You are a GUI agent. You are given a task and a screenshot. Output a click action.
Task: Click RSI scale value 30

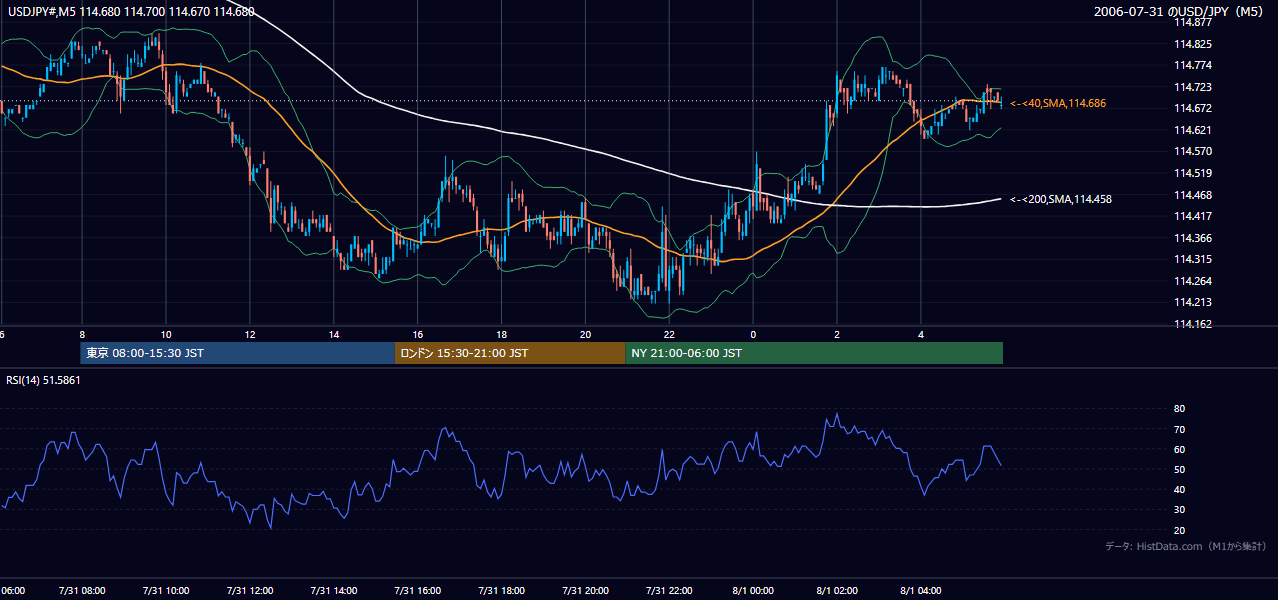1179,509
